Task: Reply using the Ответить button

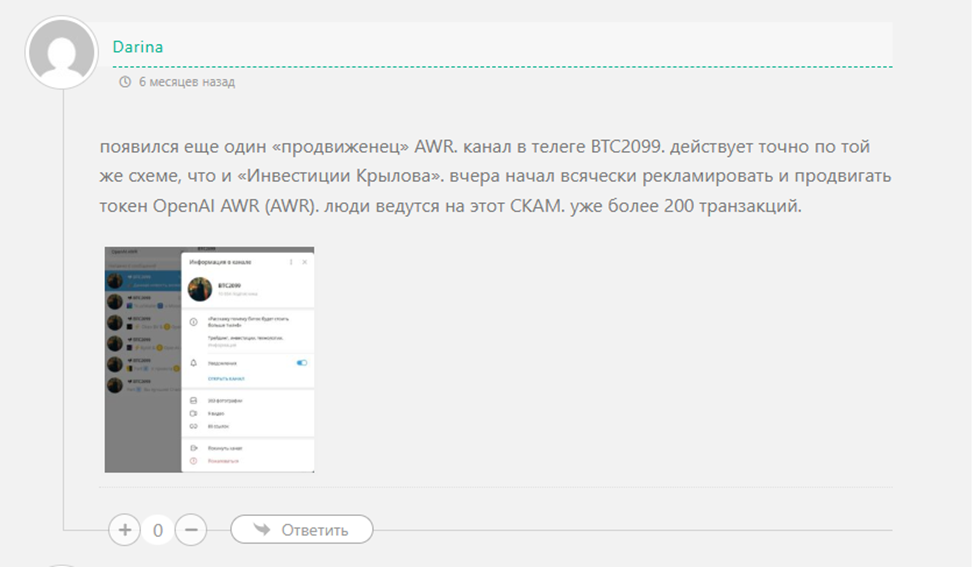Action: coord(302,530)
